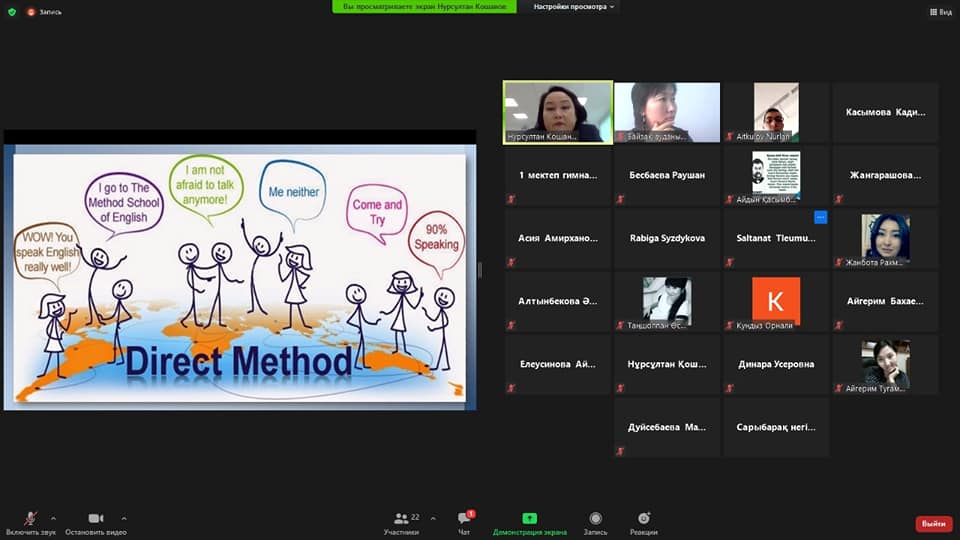Unmute with the microphone icon

pos(30,519)
